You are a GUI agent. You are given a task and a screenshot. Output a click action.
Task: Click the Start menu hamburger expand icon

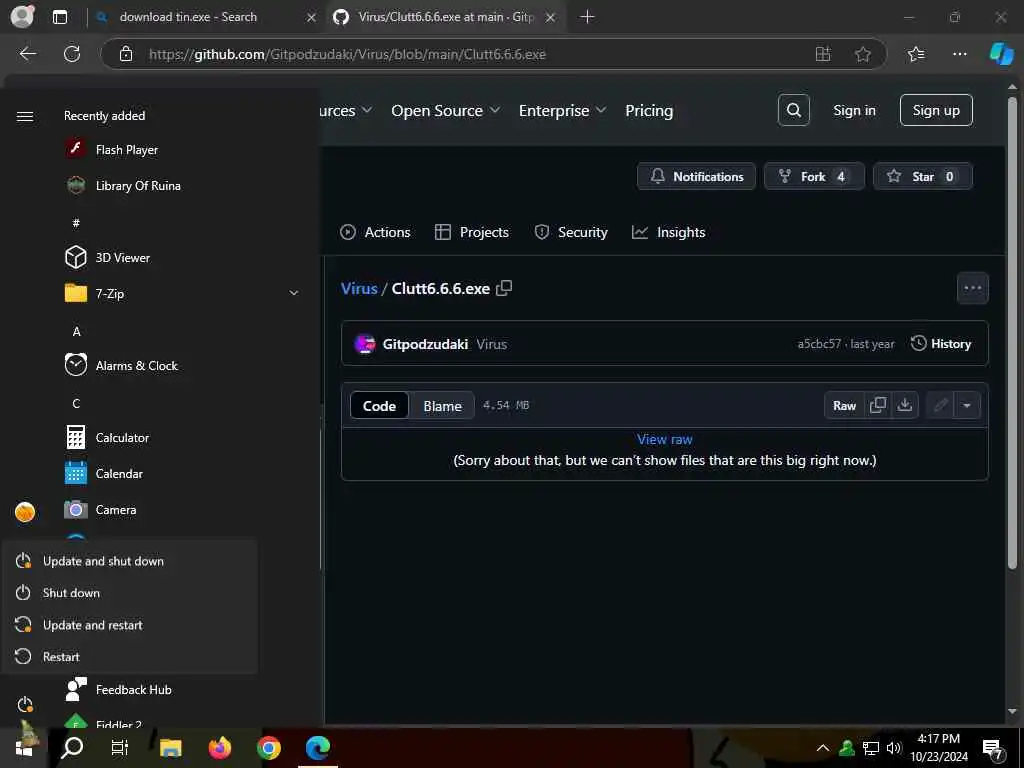click(x=25, y=116)
